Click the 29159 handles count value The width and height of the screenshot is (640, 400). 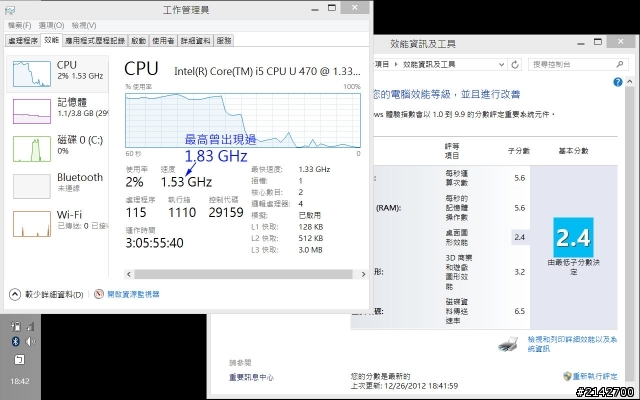point(226,213)
